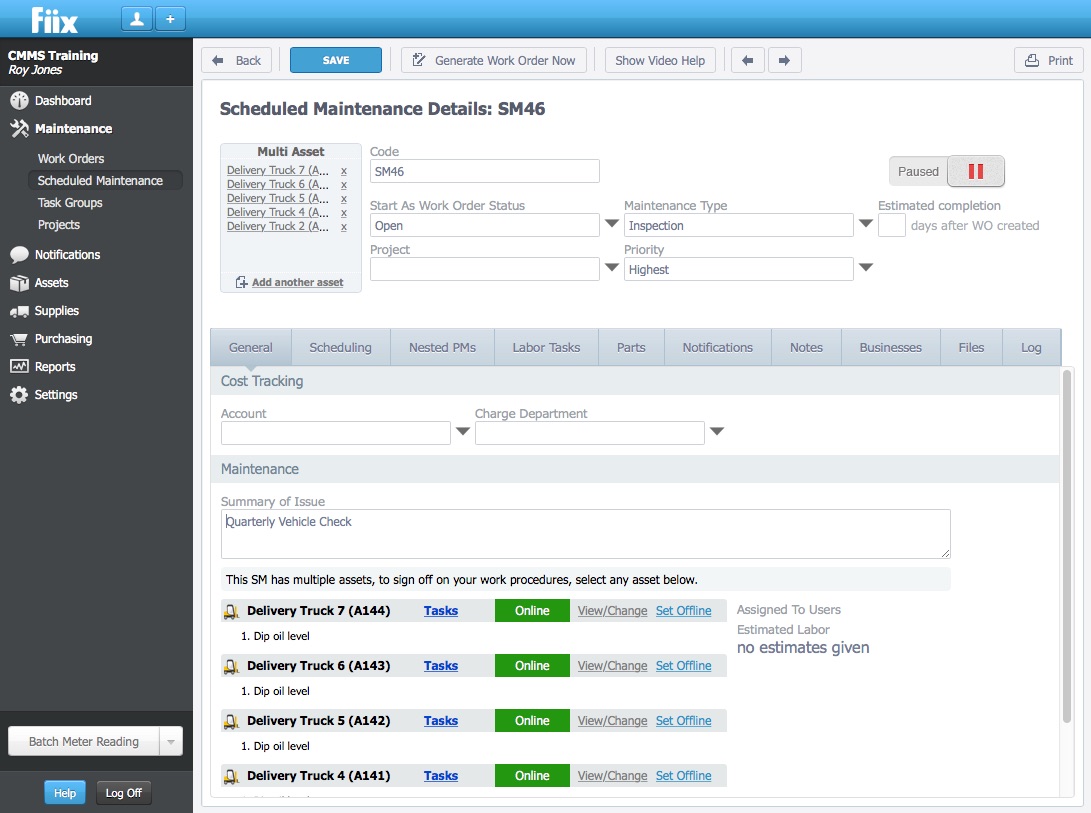1091x813 pixels.
Task: Toggle Online status for Delivery Truck 6
Action: [x=532, y=665]
